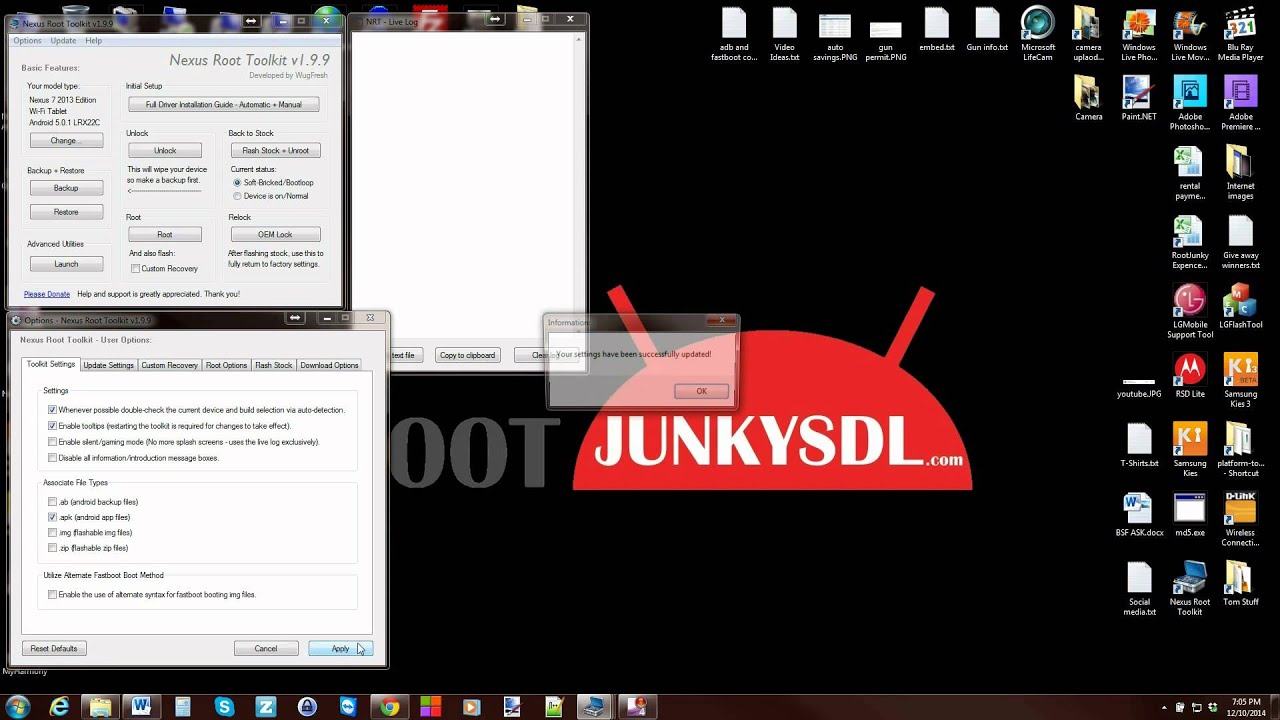
Task: Open the TeamViewer taskbar icon
Action: click(x=348, y=706)
